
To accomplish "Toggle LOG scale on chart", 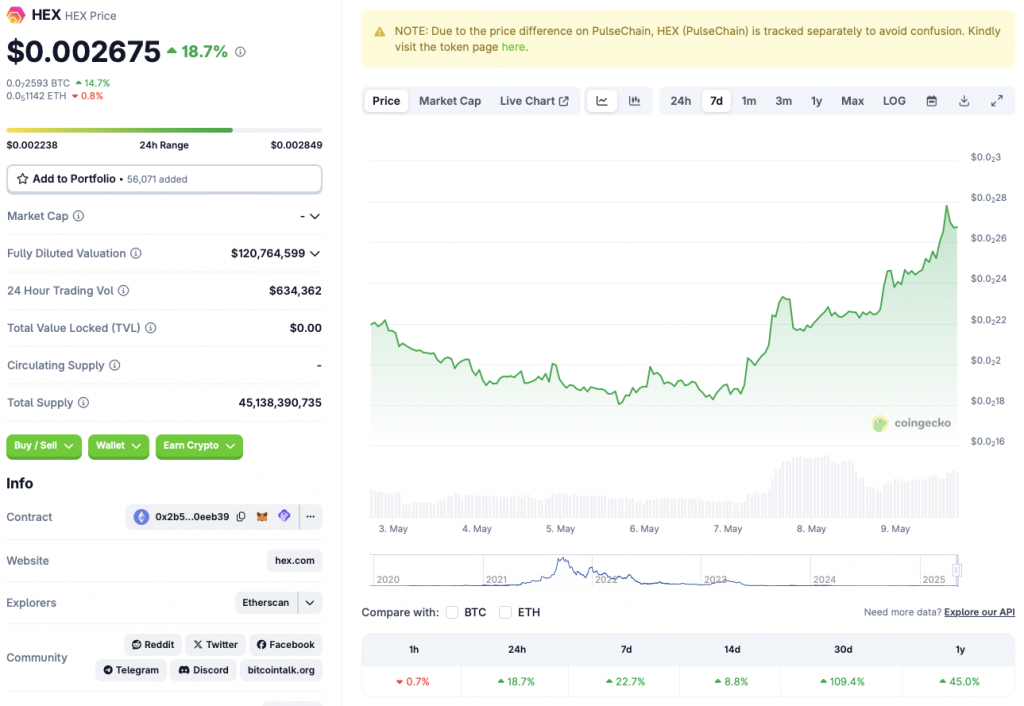I will [x=894, y=101].
